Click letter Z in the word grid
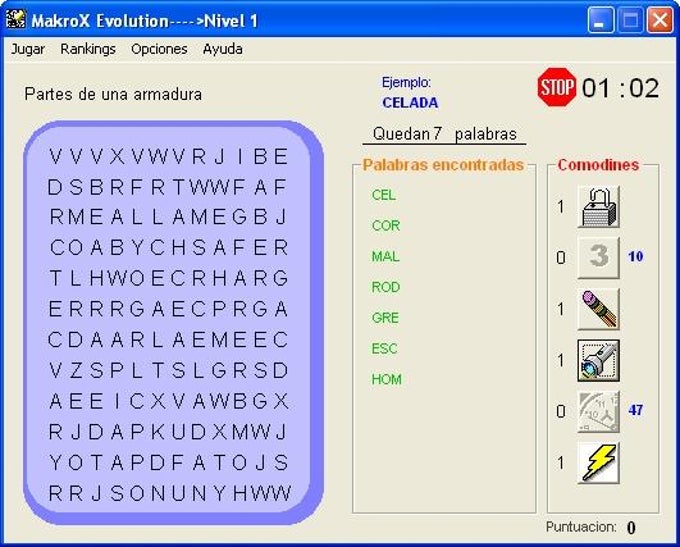The image size is (680, 547). [76, 371]
